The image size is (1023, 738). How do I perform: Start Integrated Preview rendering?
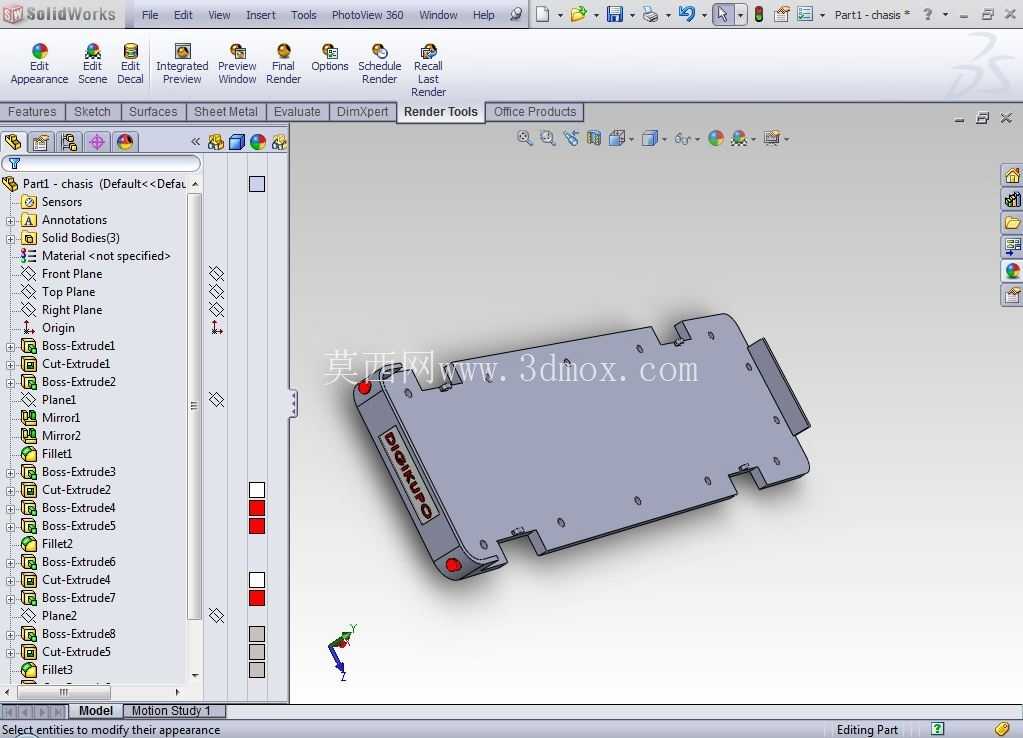182,64
